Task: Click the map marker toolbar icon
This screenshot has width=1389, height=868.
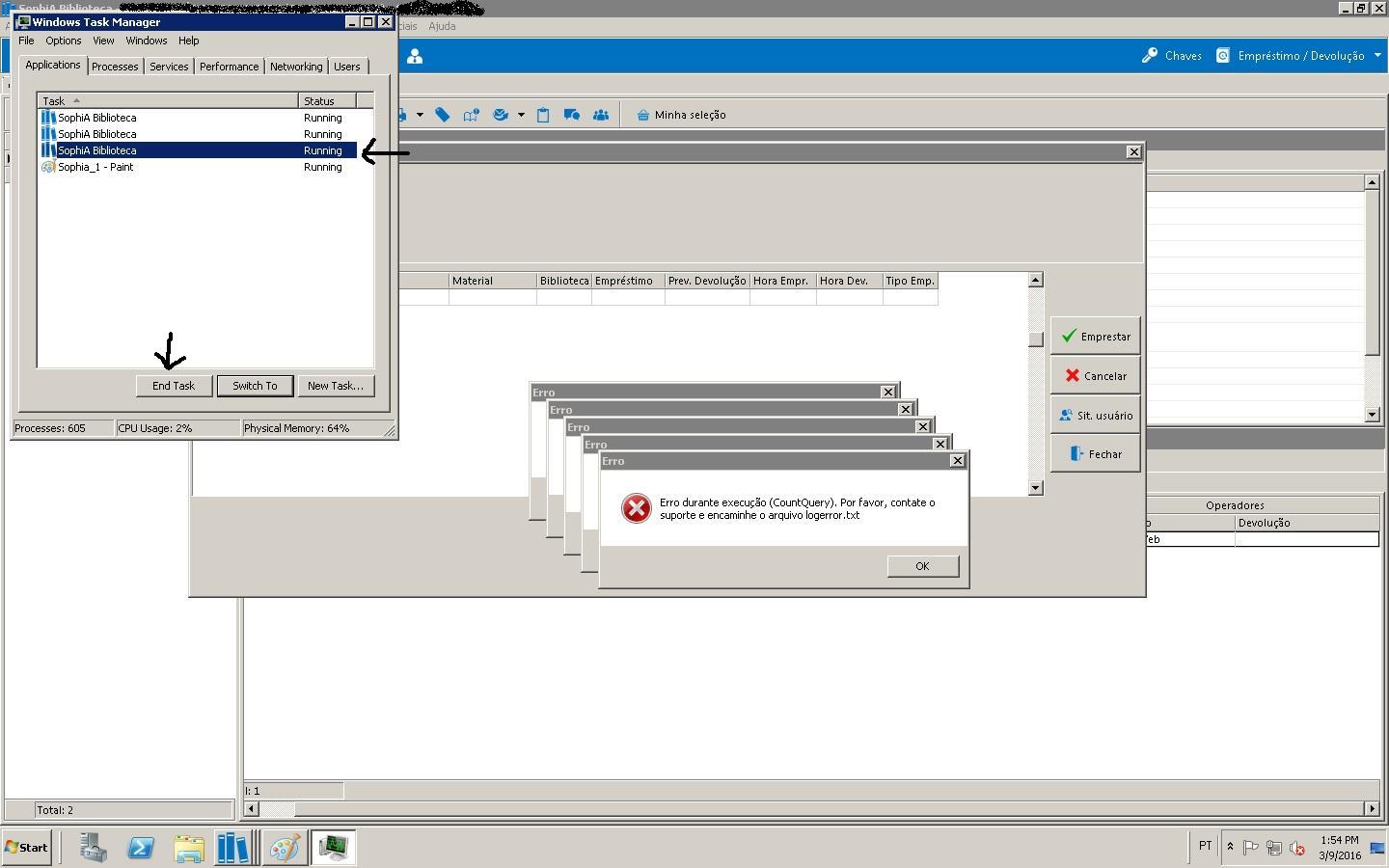Action: click(x=472, y=115)
